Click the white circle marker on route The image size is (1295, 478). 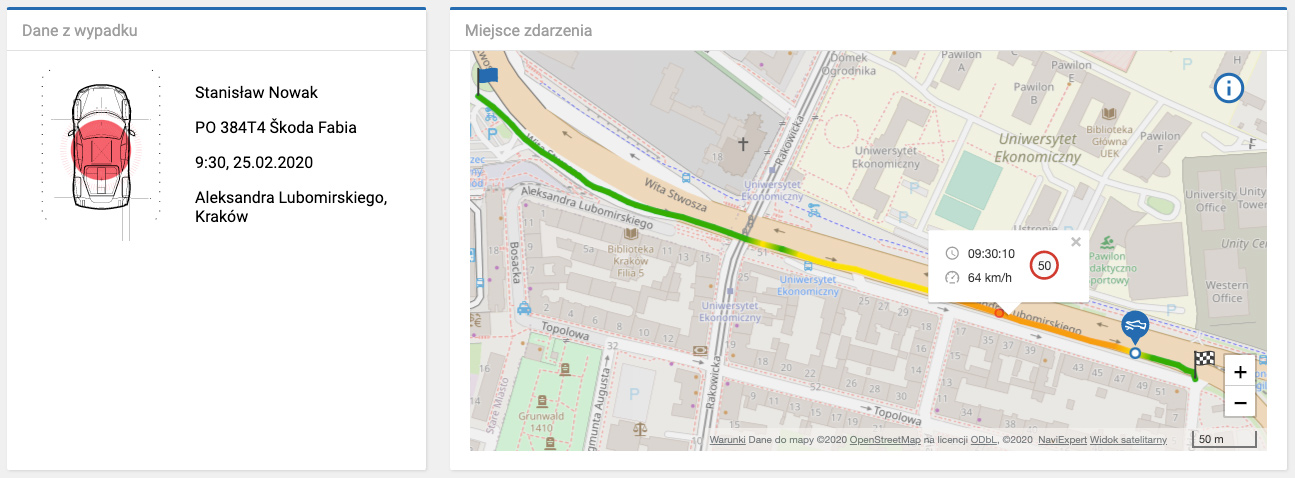[1134, 353]
